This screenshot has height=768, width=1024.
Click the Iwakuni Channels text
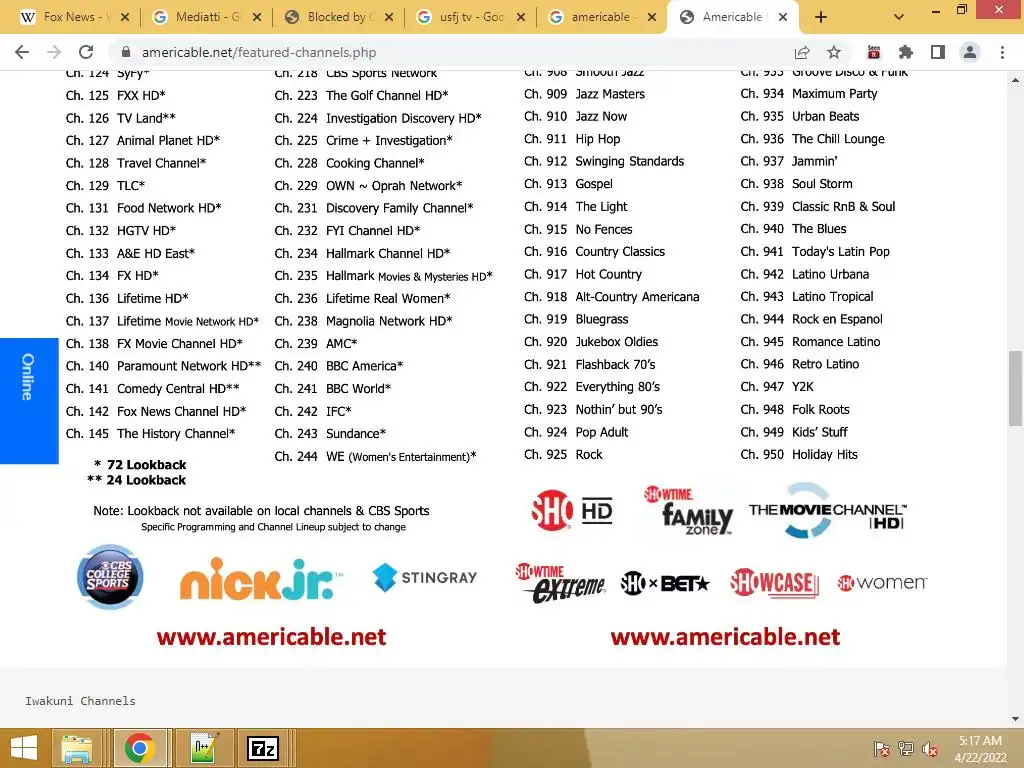(x=80, y=701)
